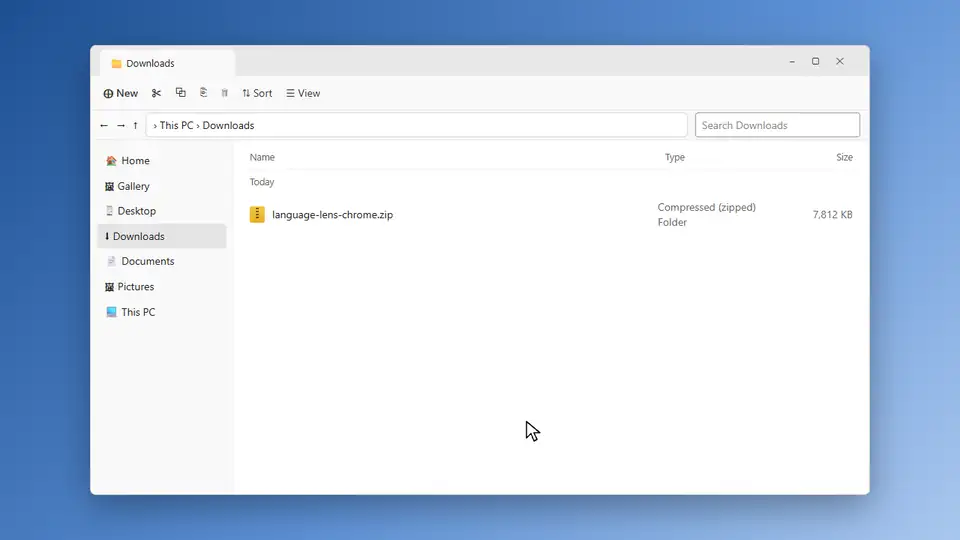Go up one folder level
Viewport: 960px width, 540px height.
click(135, 126)
